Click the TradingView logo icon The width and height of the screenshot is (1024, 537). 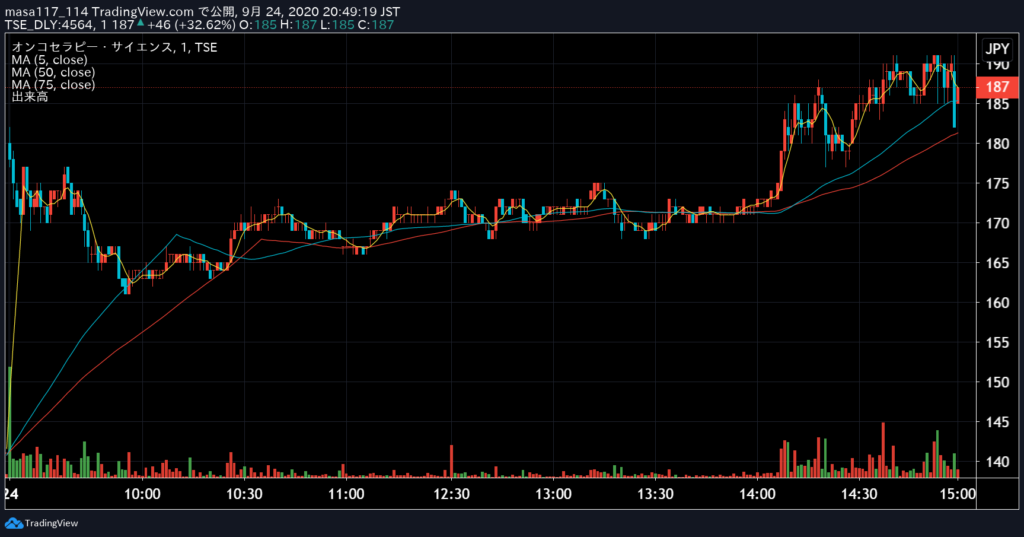click(x=14, y=523)
